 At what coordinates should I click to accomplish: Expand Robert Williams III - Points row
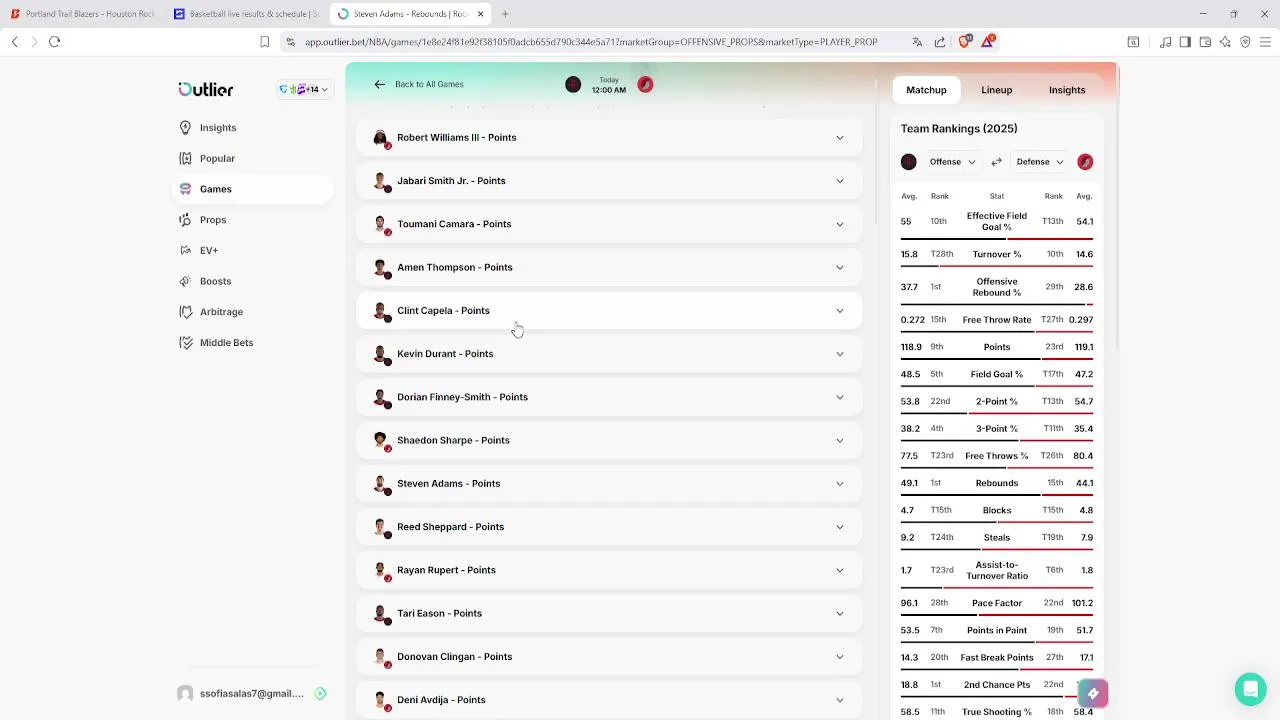click(609, 138)
